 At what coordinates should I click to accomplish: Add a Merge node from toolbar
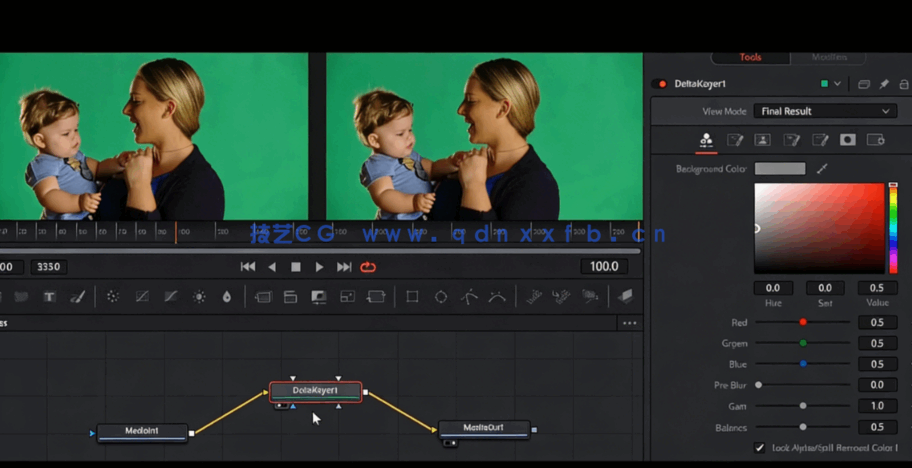(x=263, y=296)
